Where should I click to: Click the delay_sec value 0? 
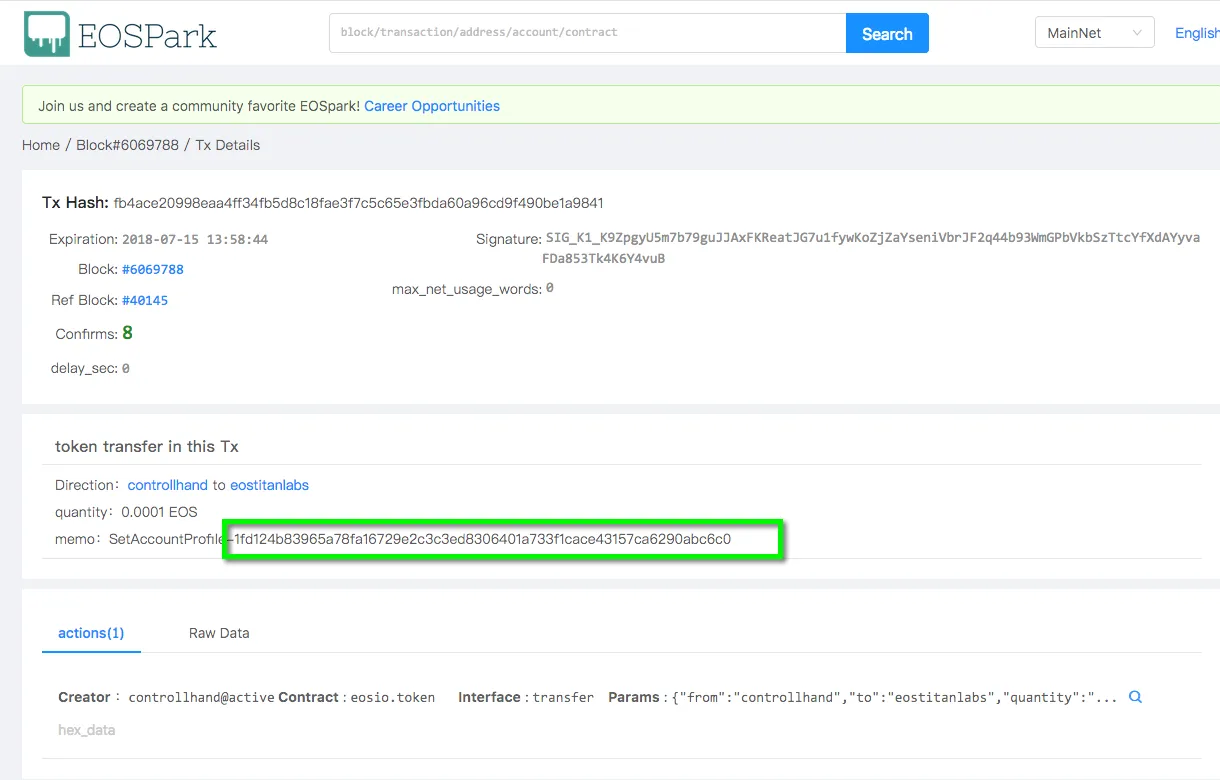pyautogui.click(x=126, y=368)
